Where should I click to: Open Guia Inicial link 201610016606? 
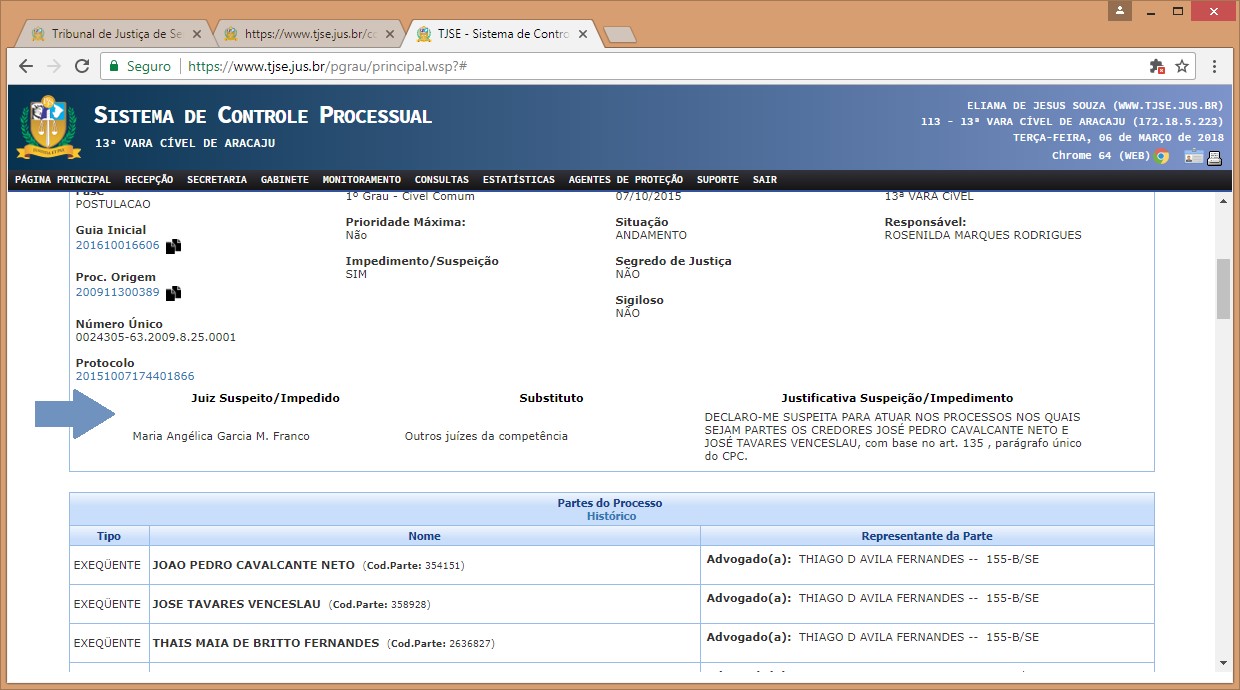coord(117,246)
